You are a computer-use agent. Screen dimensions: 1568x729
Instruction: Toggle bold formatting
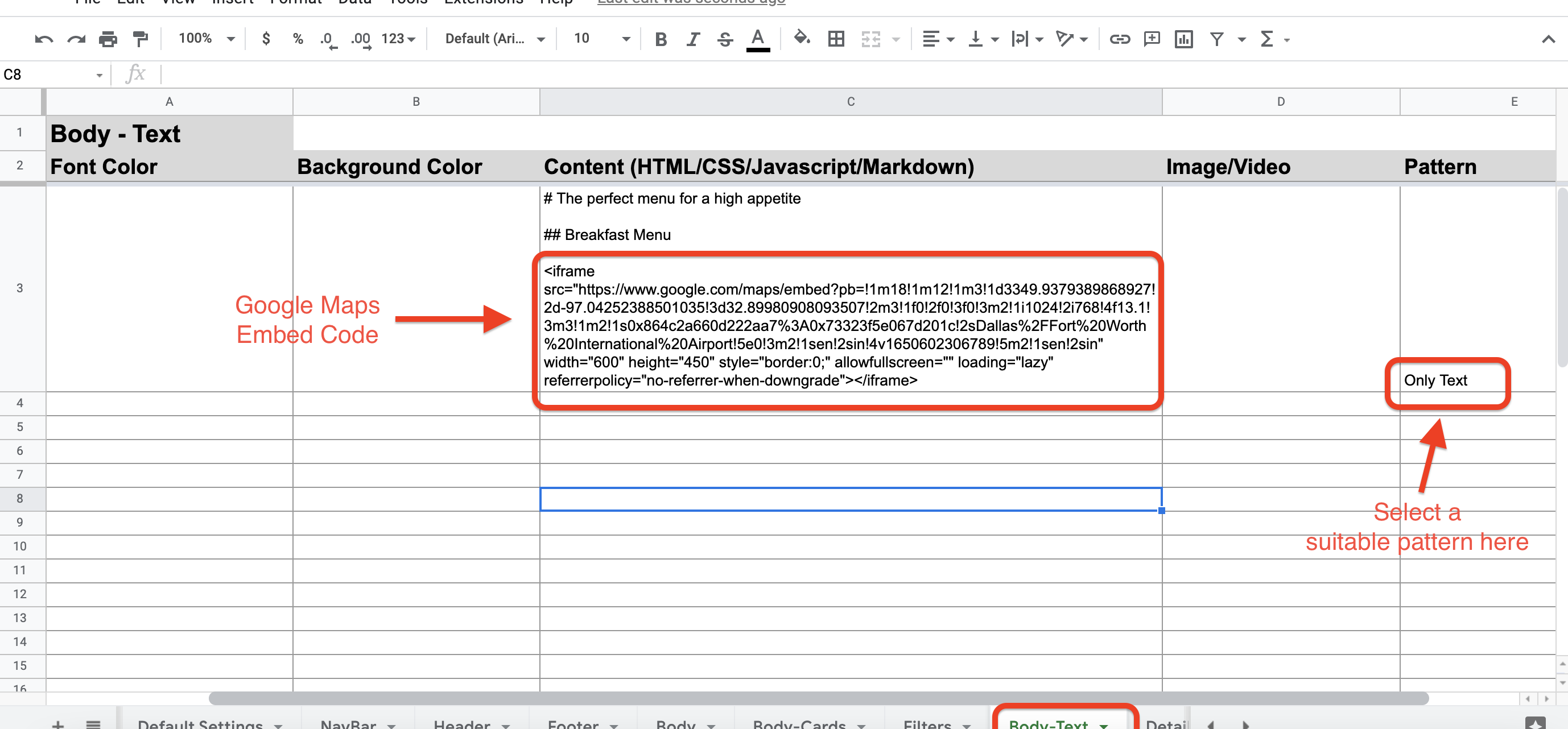click(x=661, y=40)
